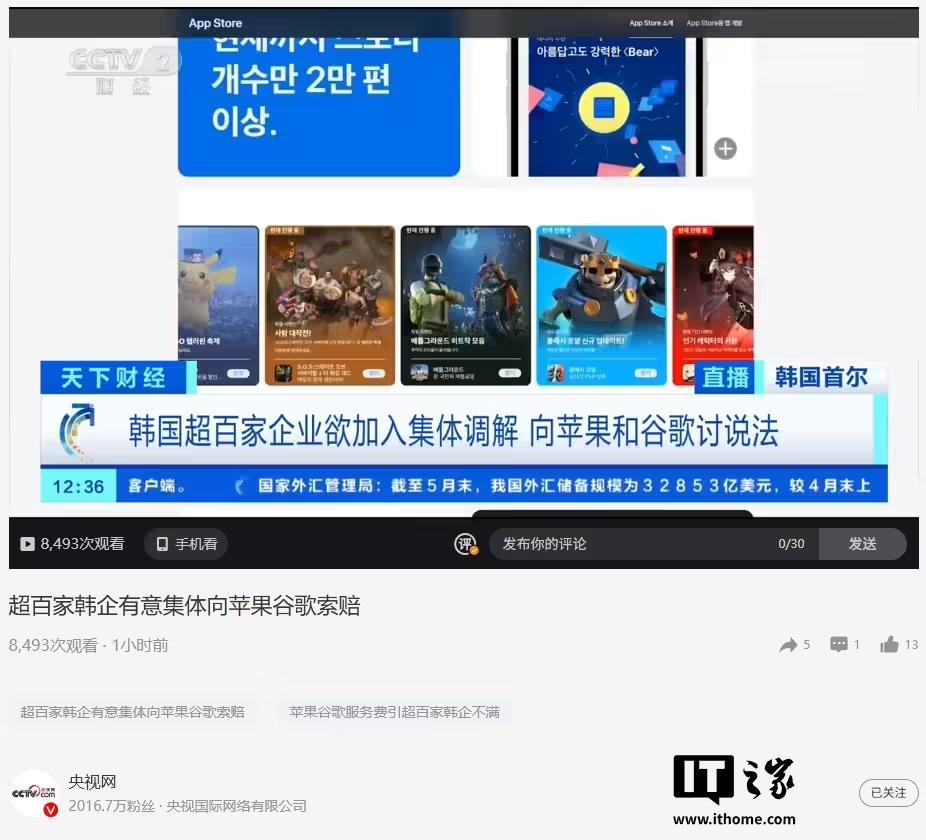Open 手机看 watch on phone button
The image size is (926, 840).
click(185, 544)
